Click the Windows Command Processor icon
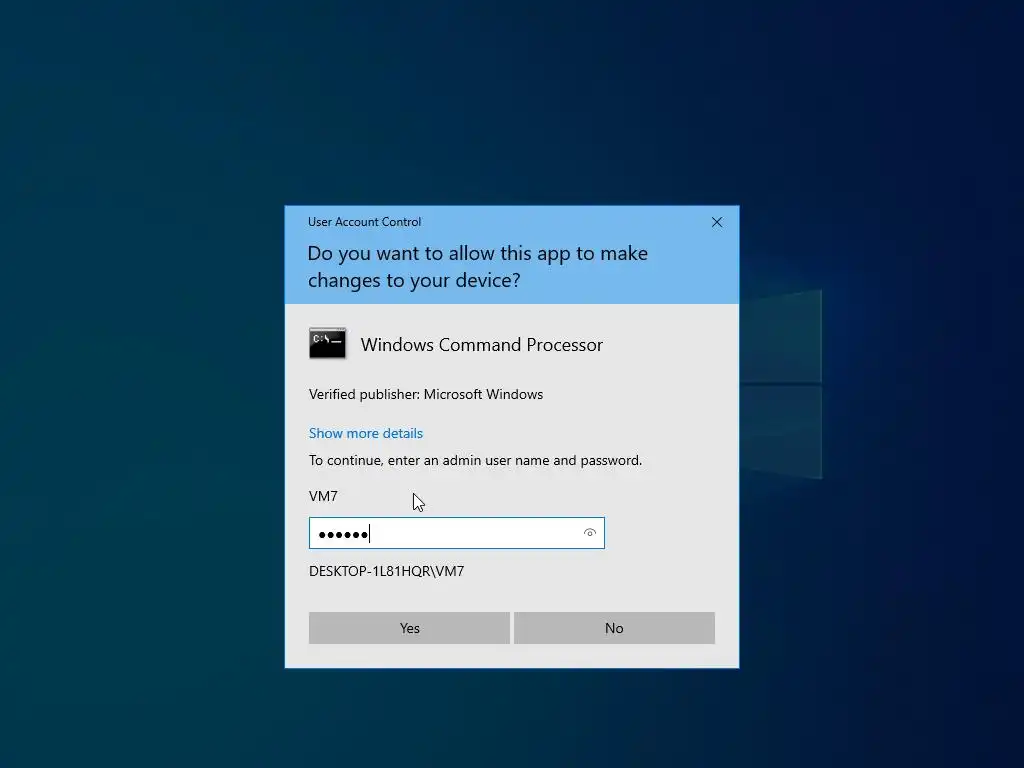Image resolution: width=1024 pixels, height=768 pixels. pyautogui.click(x=327, y=344)
